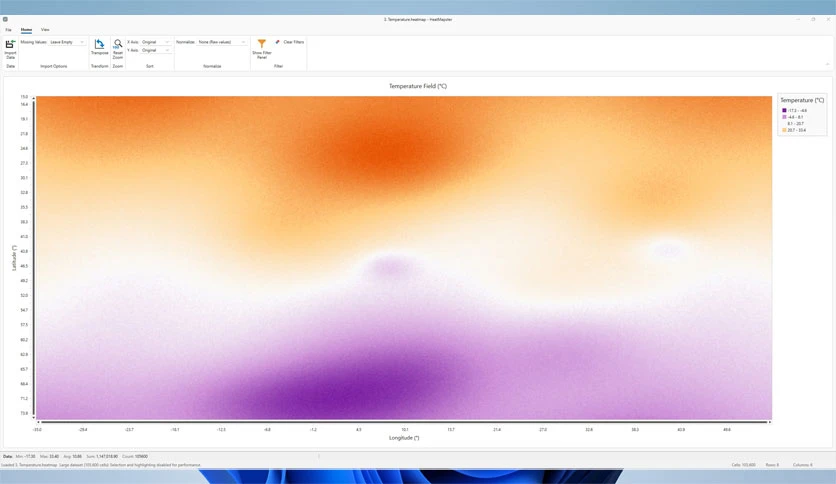Click the Longitude axis label

coord(404,438)
